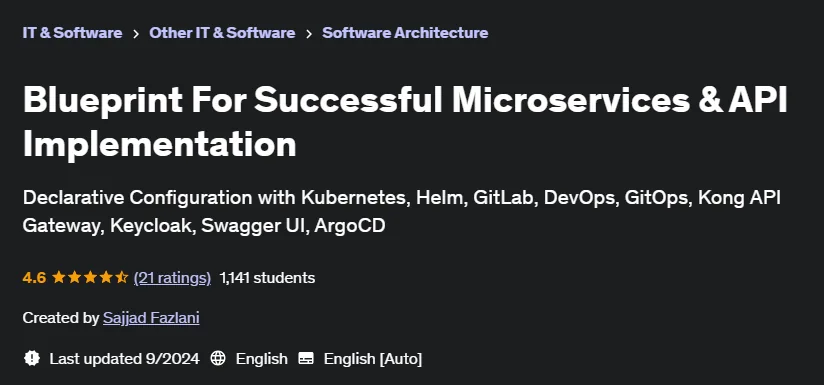This screenshot has height=385, width=824.
Task: Open Other IT & Software breadcrumb
Action: 222,33
